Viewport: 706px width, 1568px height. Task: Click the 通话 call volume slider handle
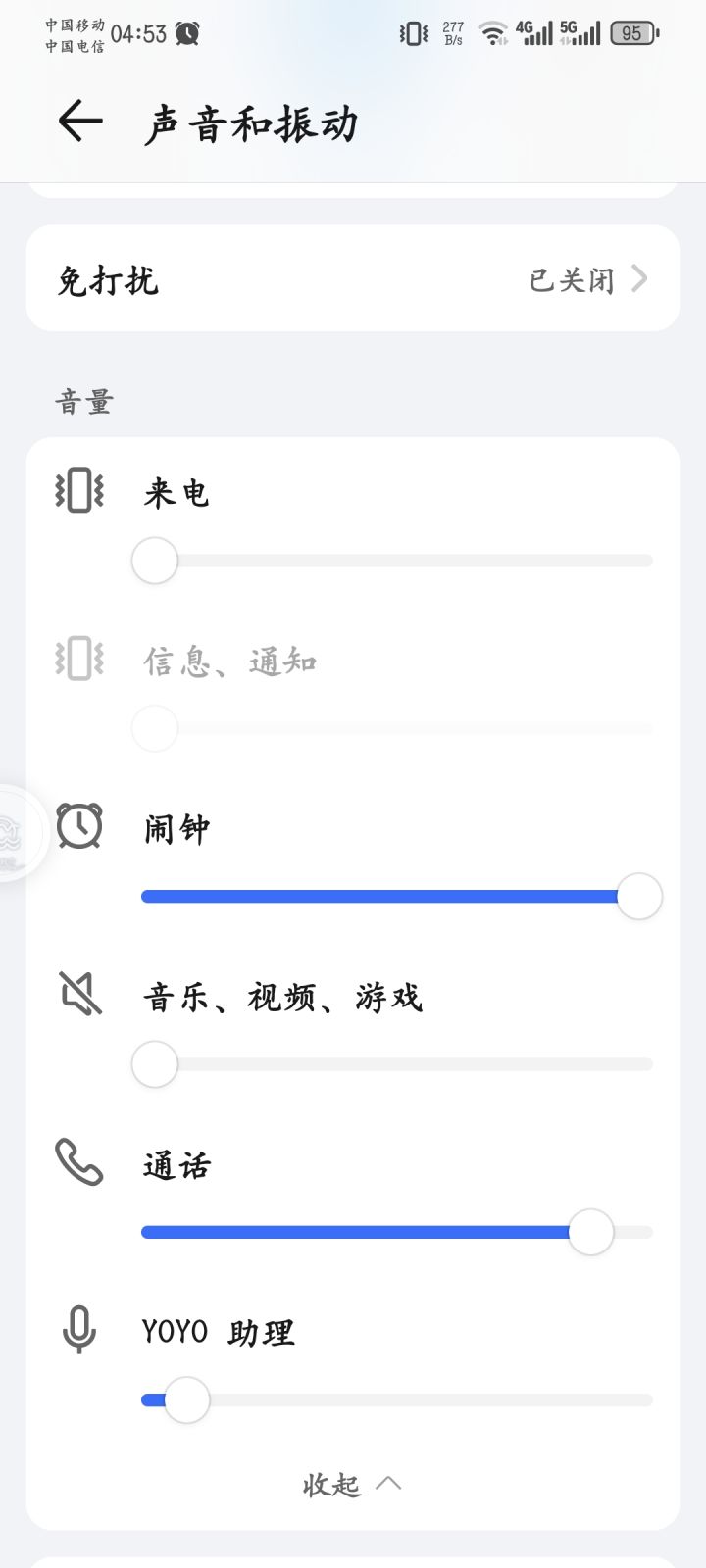click(x=591, y=1232)
